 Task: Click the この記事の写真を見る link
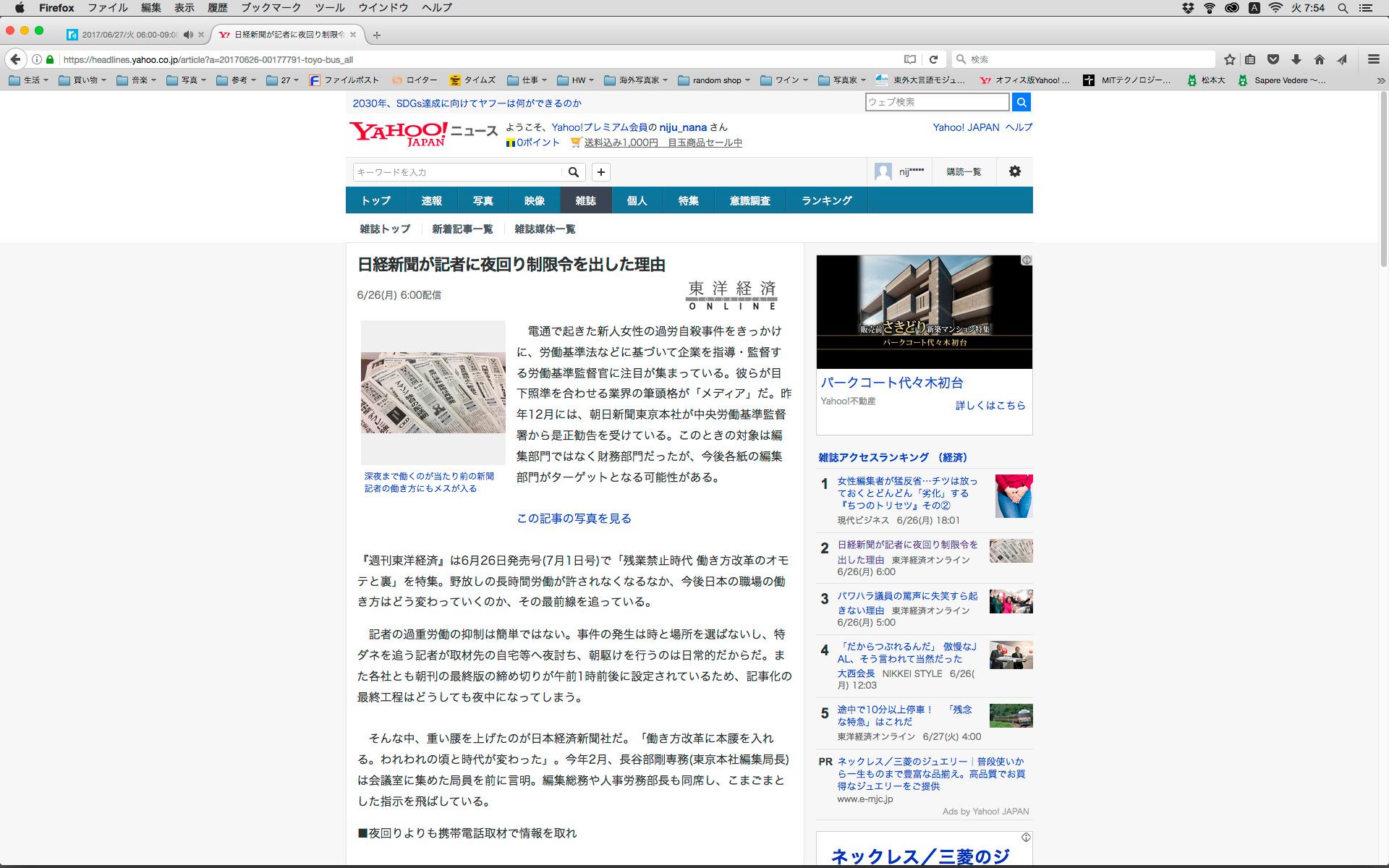click(574, 519)
